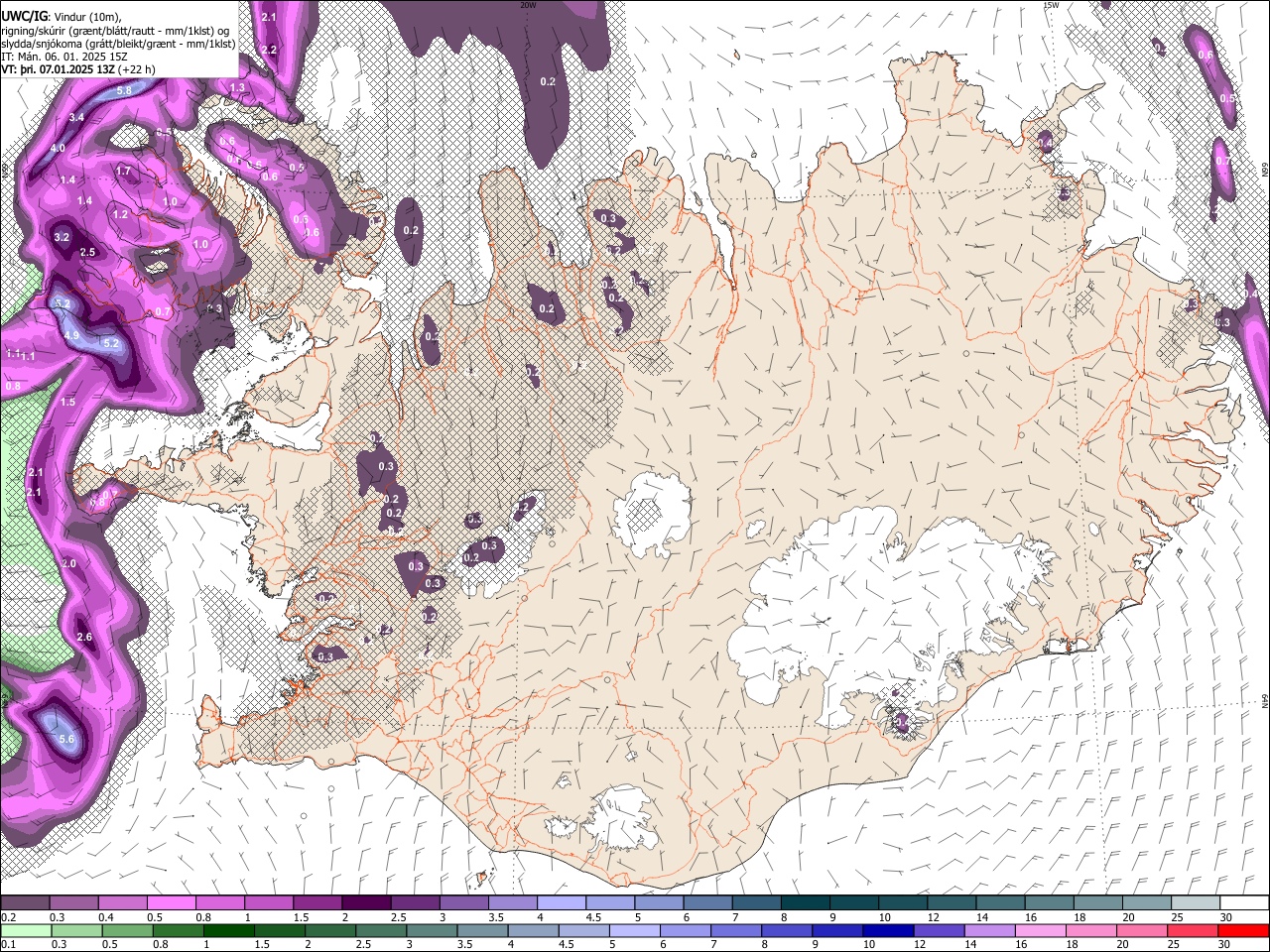Click the 5.6 precipitation value on map

click(x=67, y=739)
